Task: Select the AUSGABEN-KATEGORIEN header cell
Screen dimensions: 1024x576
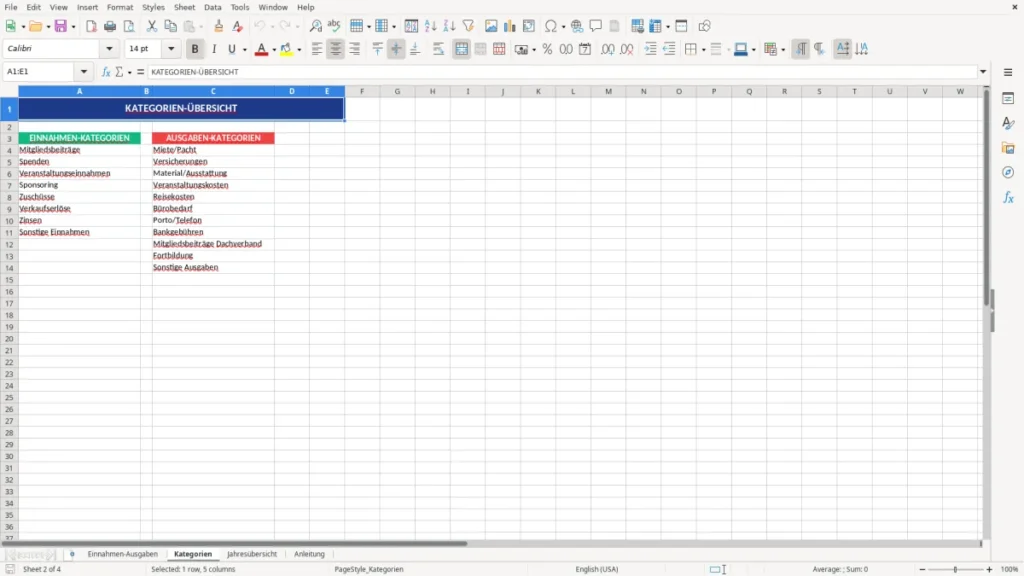Action: pyautogui.click(x=213, y=138)
